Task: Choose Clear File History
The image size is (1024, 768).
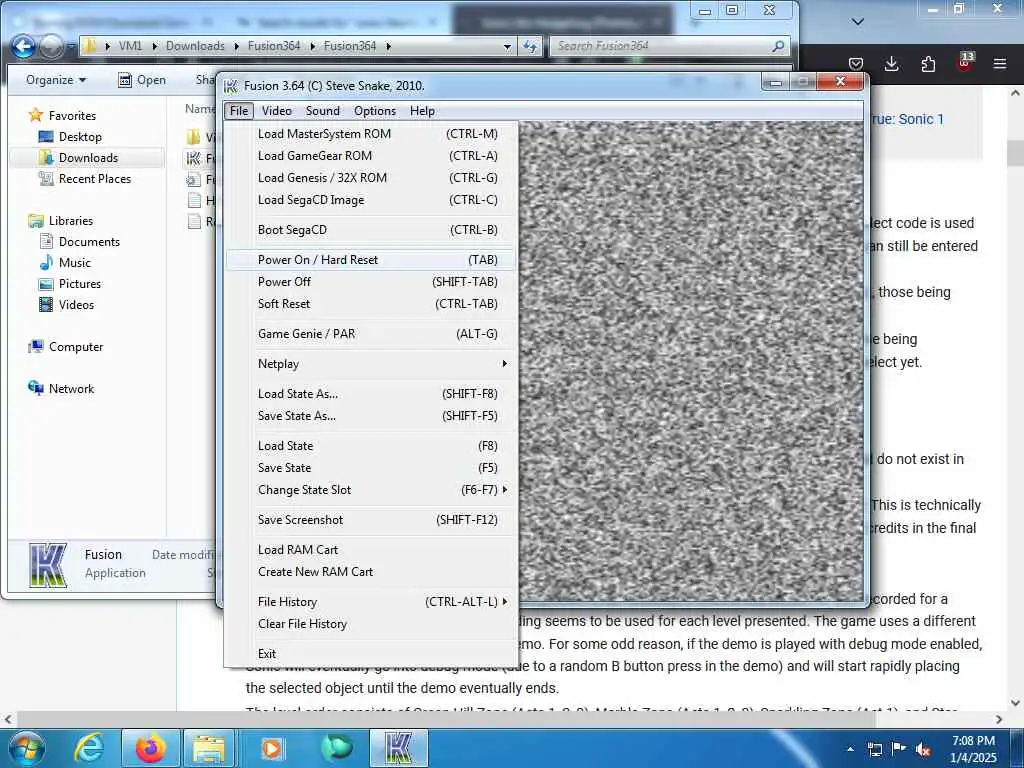Action: (371, 624)
